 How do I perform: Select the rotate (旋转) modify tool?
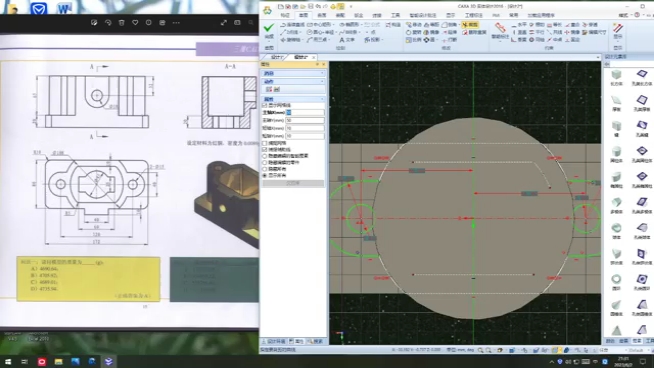coord(414,32)
